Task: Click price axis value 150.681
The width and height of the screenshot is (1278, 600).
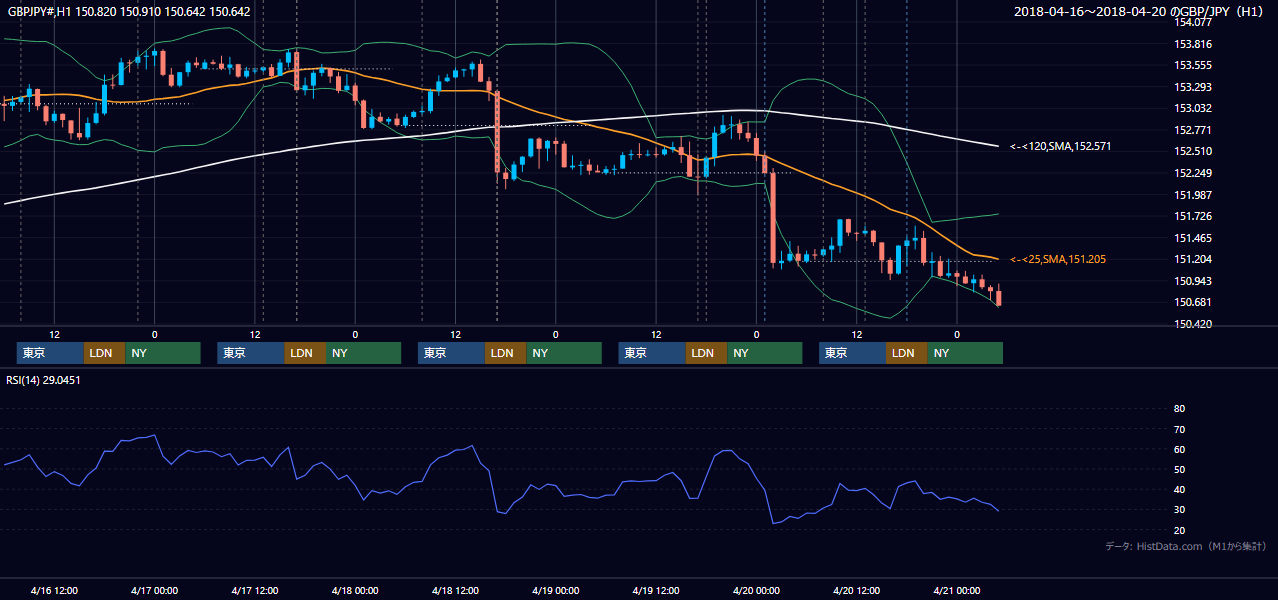Action: click(x=1194, y=302)
